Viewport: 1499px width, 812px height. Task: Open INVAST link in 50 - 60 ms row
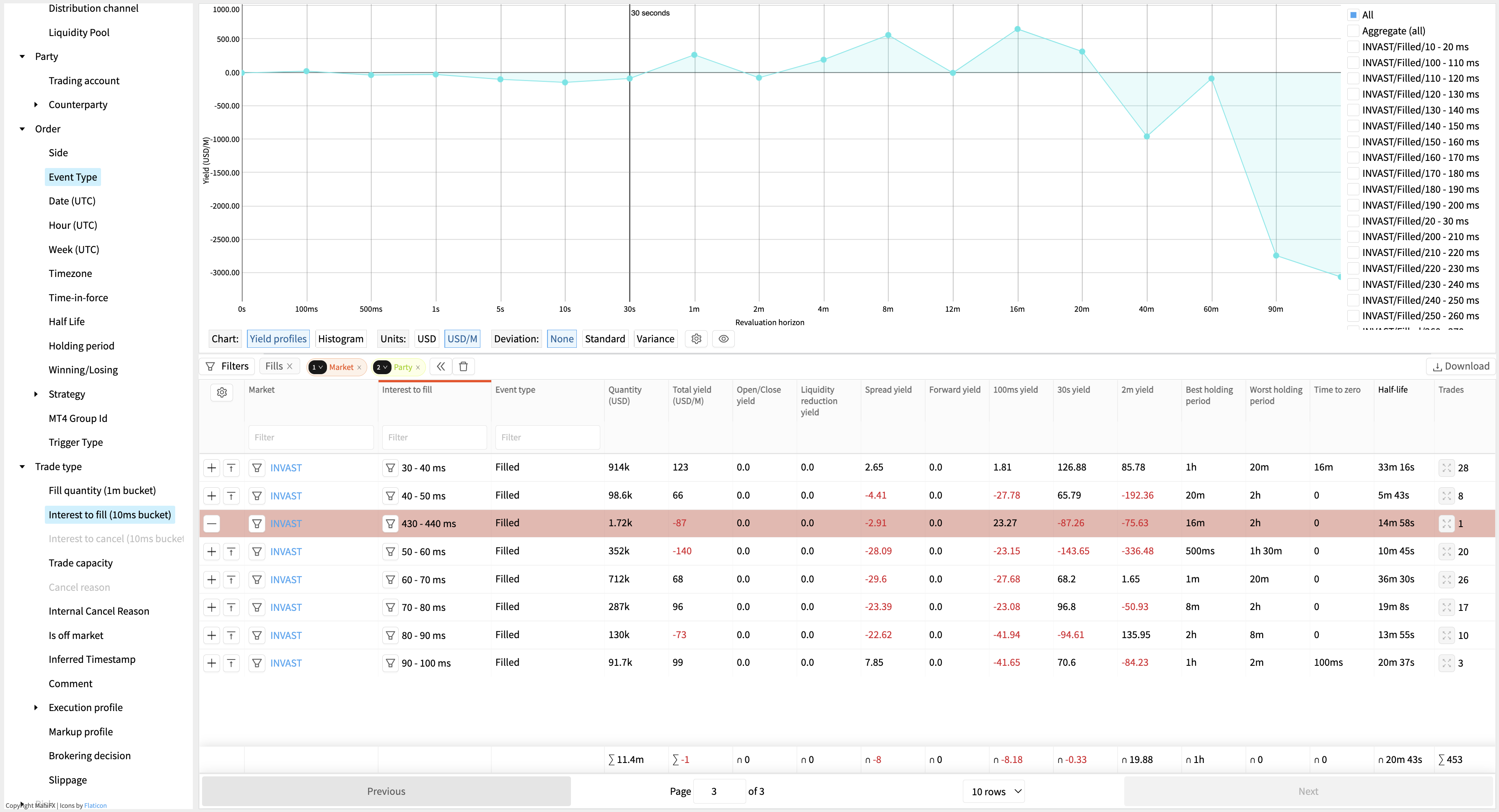click(286, 551)
